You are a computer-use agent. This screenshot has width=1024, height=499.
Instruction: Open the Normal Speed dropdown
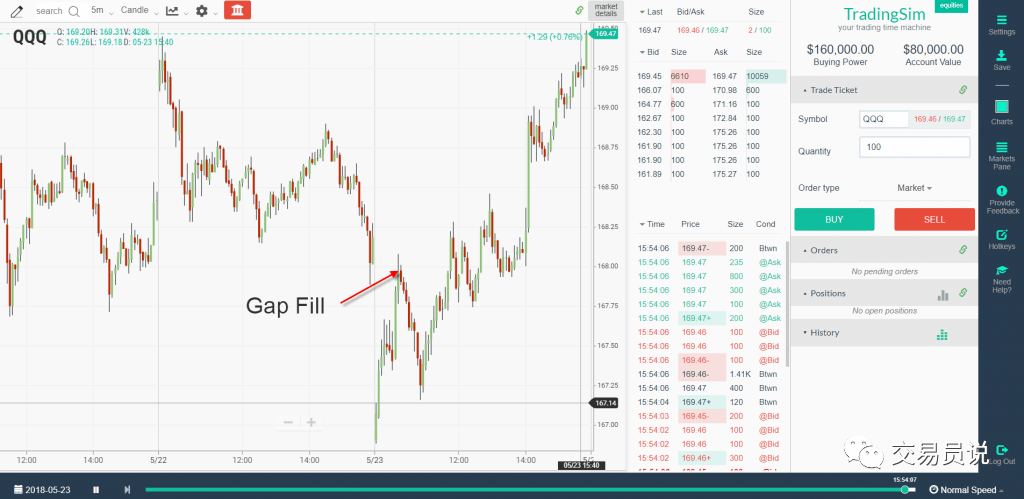pos(967,490)
